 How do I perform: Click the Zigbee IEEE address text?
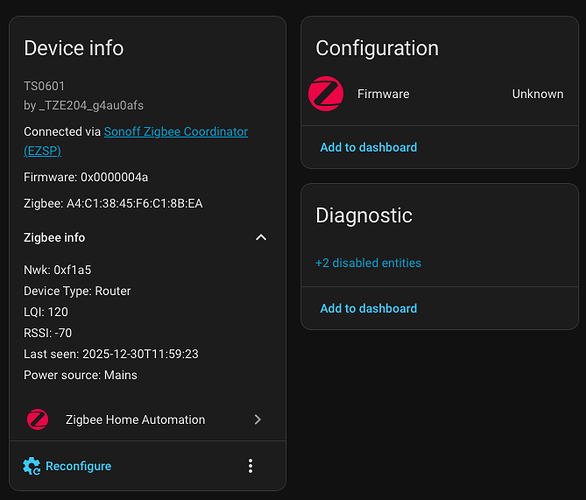(113, 203)
